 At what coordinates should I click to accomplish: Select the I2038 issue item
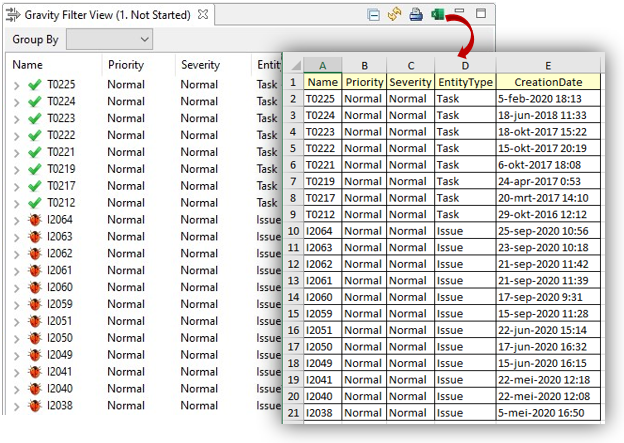click(x=63, y=406)
